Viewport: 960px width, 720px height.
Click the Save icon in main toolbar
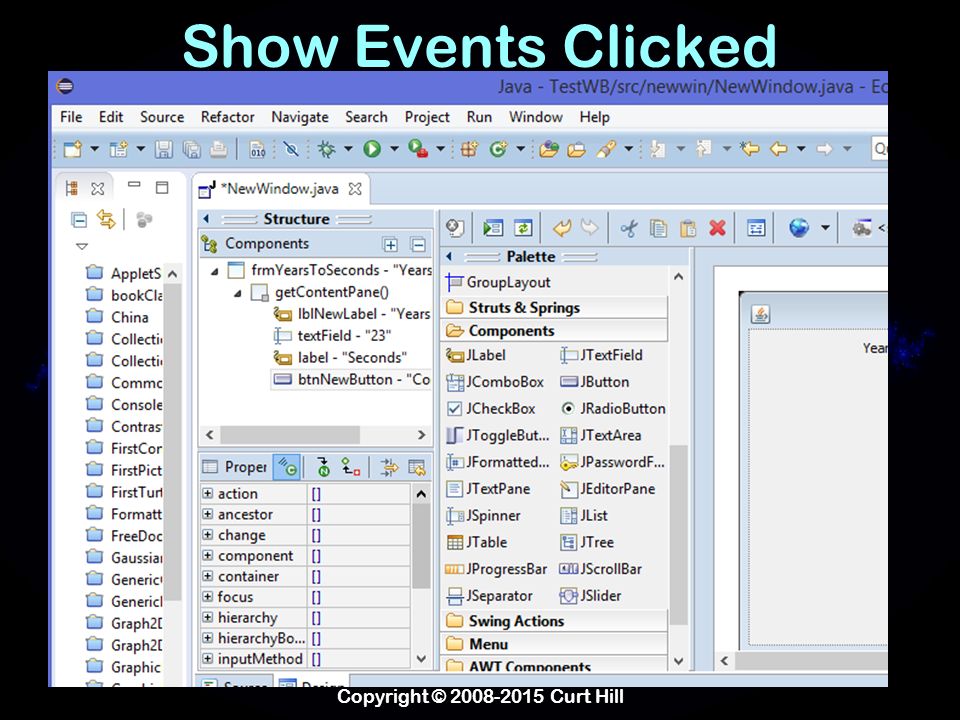point(163,149)
